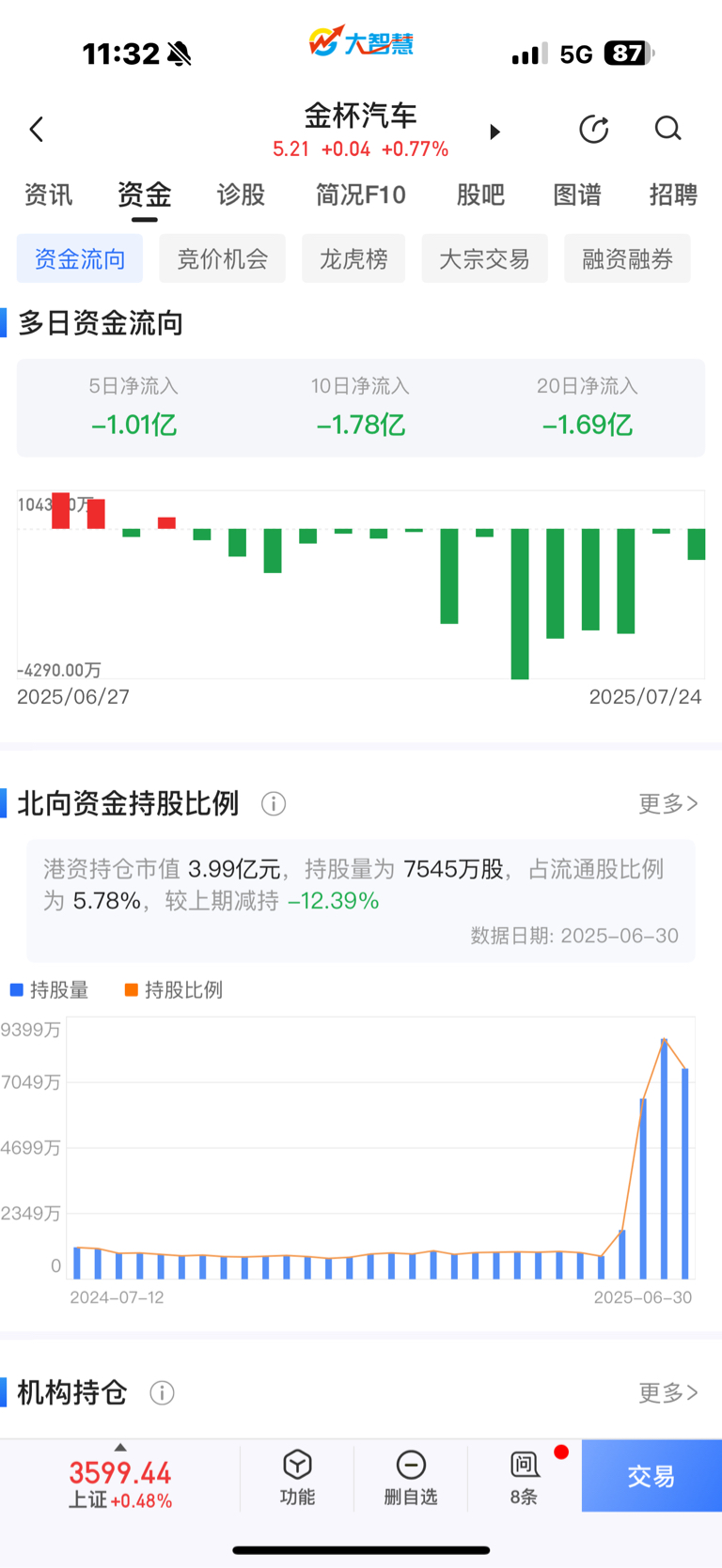Open 更多 link for 北向资金持股比例
The height and width of the screenshot is (1568, 722).
tap(668, 803)
